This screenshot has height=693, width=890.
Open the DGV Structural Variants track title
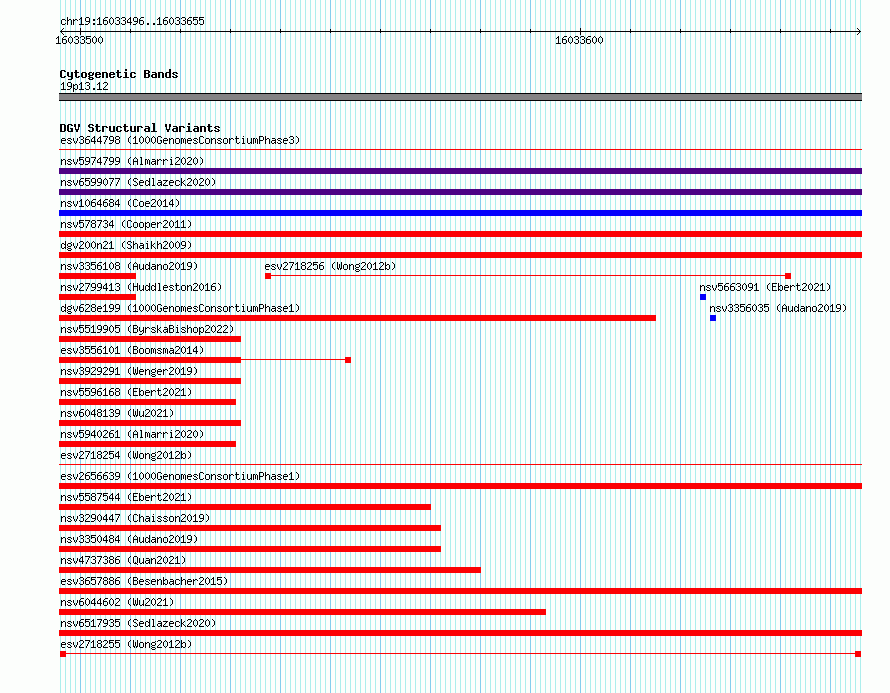pos(140,128)
